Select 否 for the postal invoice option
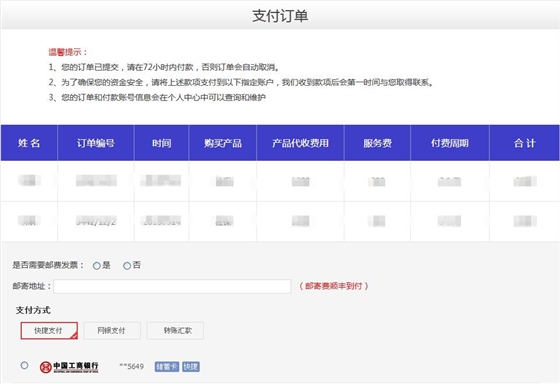This screenshot has width=560, height=384. 127,266
